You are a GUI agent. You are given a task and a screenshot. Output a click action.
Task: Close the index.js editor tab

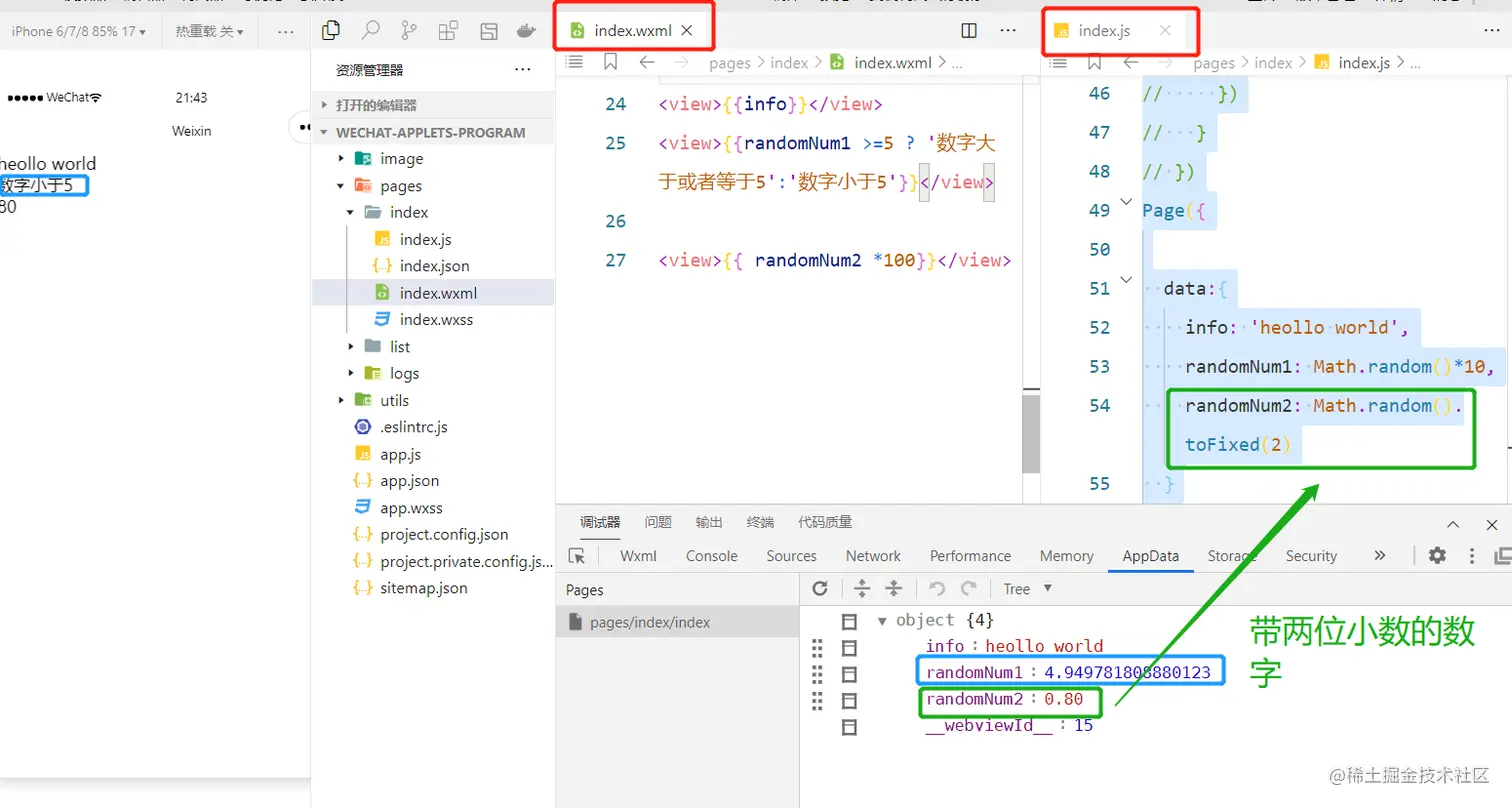tap(1165, 31)
